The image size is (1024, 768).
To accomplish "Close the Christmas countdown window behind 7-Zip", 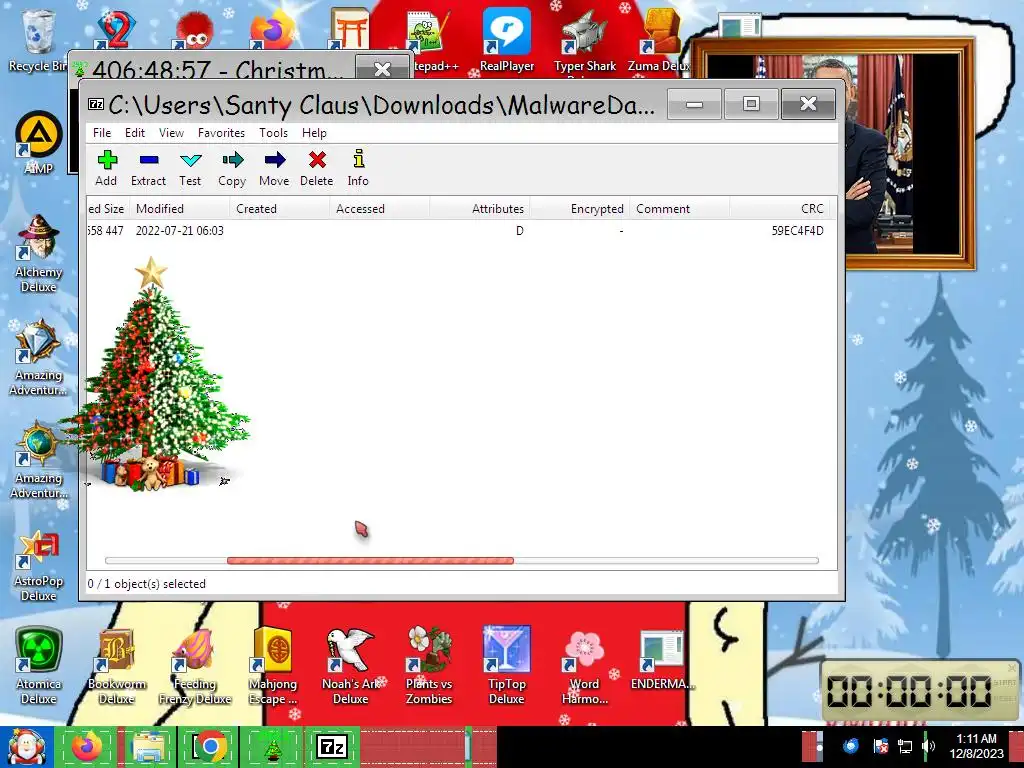I will point(382,68).
